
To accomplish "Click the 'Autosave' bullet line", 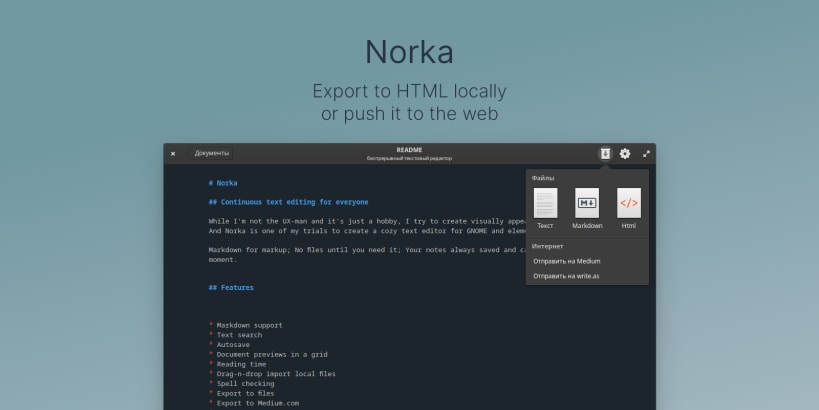I will (229, 345).
